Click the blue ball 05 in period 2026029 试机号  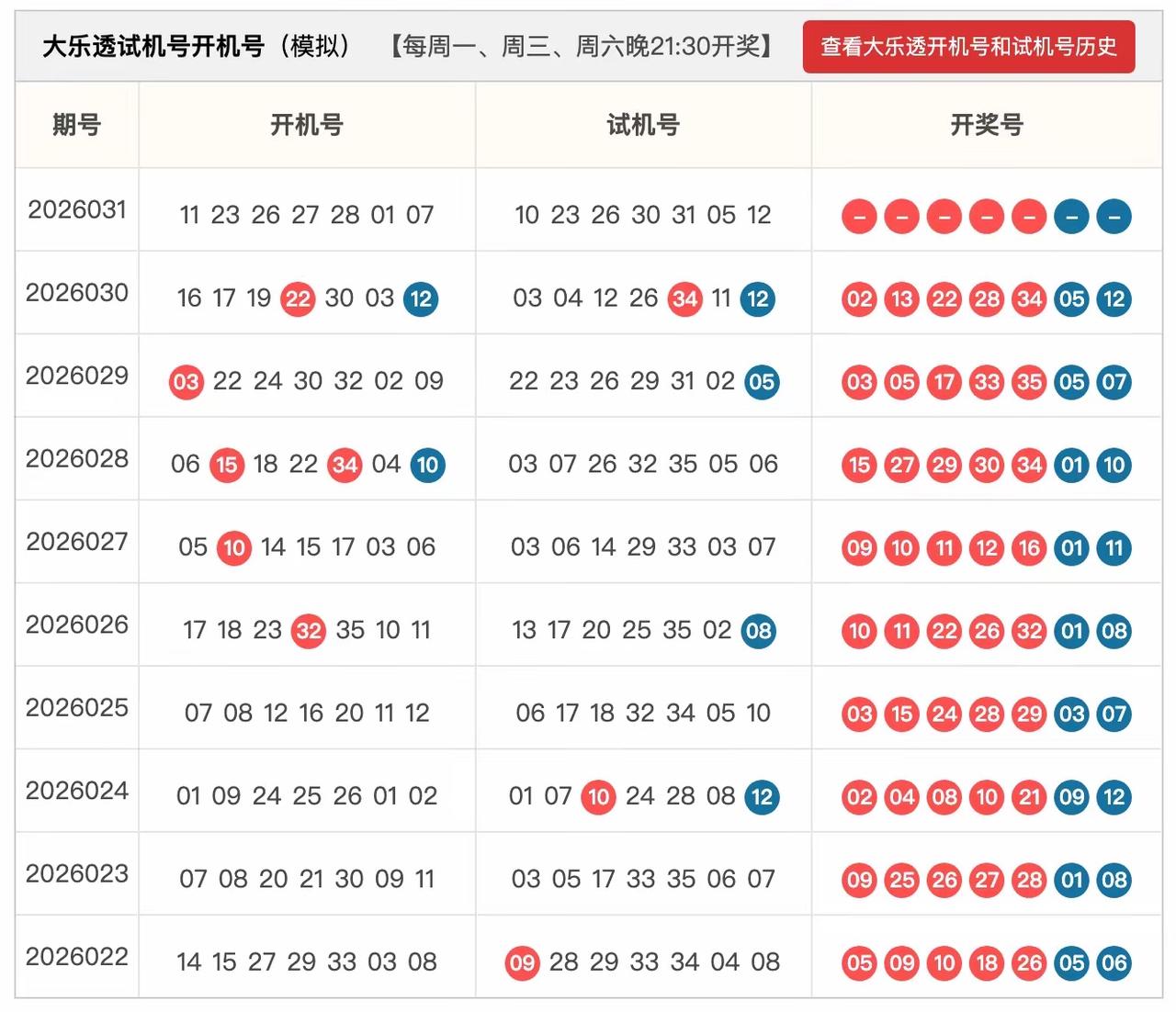(761, 382)
